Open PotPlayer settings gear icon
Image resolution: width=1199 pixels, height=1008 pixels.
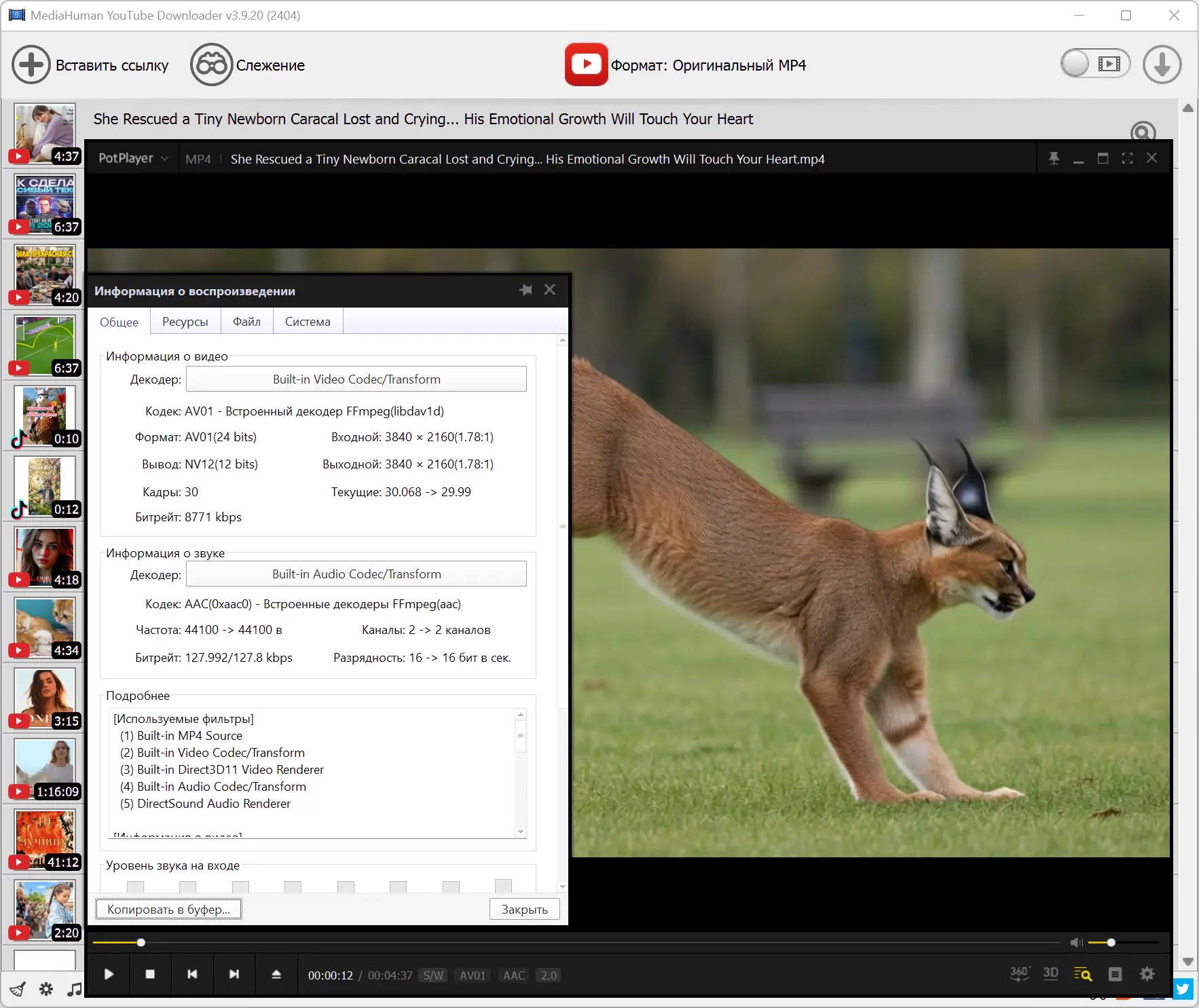point(1147,975)
